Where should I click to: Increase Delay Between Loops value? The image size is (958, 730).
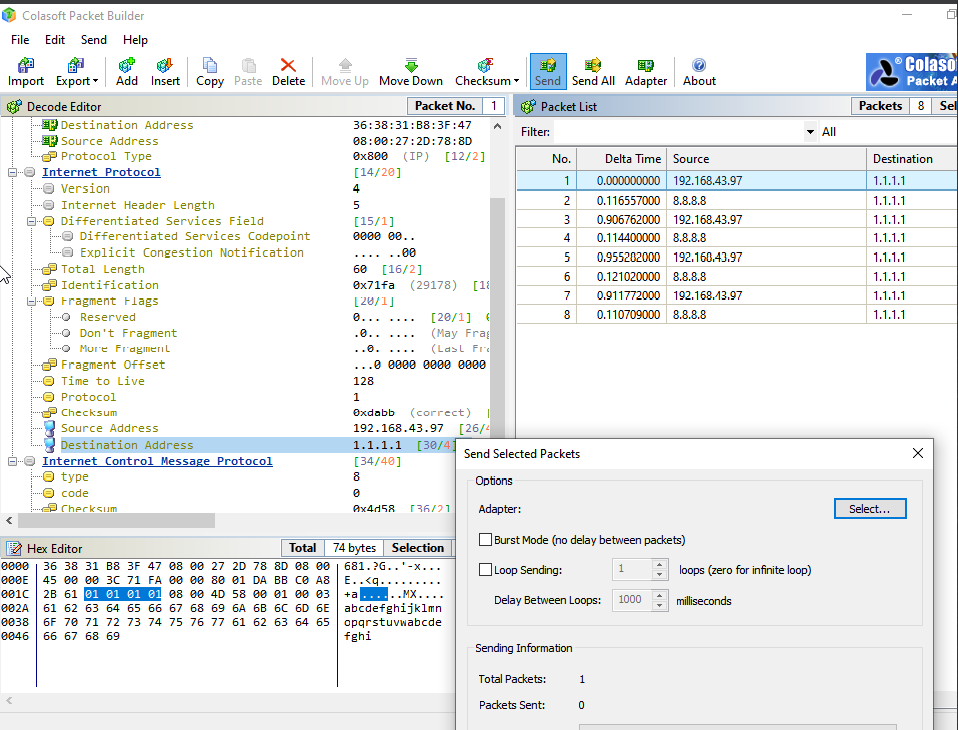point(659,595)
